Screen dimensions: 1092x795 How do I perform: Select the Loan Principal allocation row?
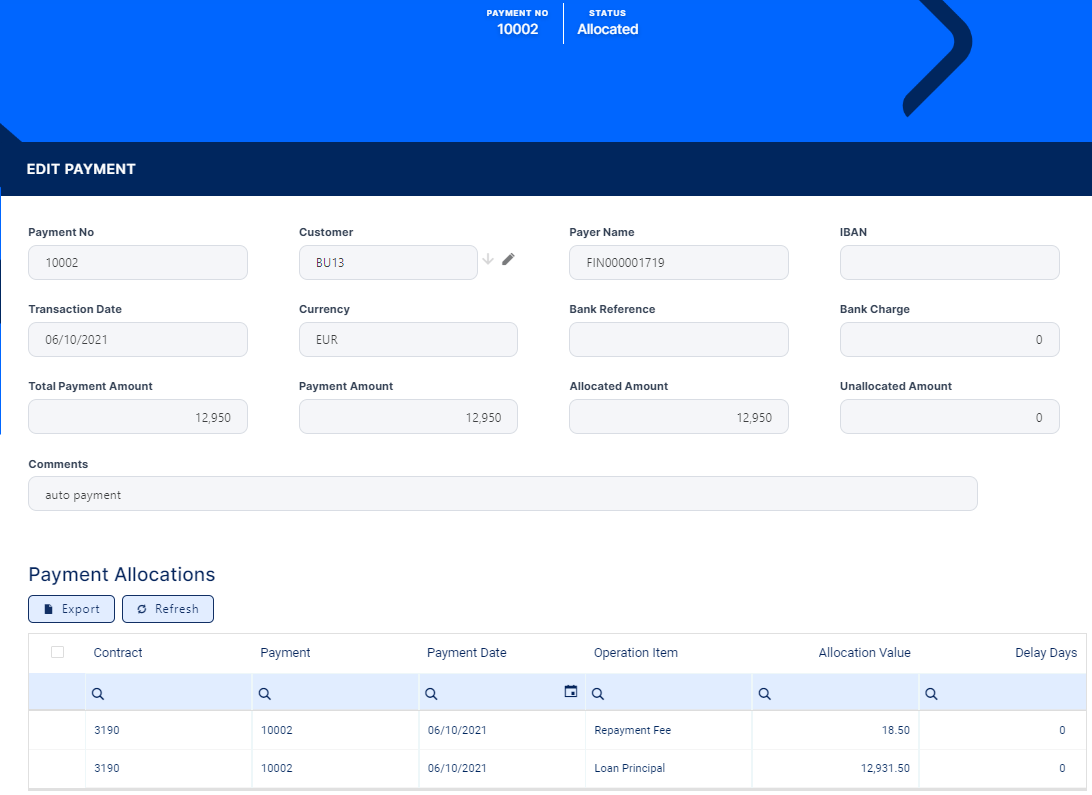629,769
